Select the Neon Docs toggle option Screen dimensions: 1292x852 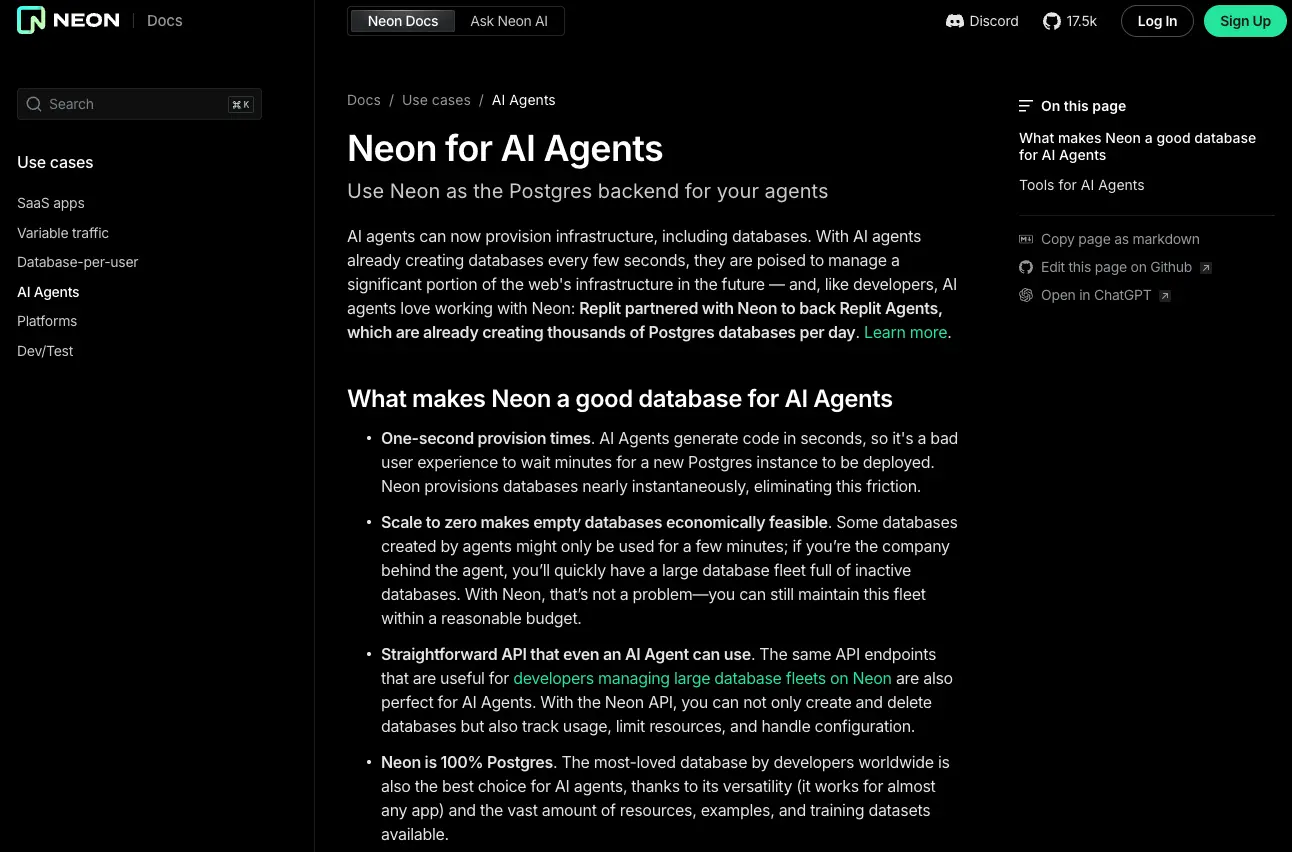point(402,20)
